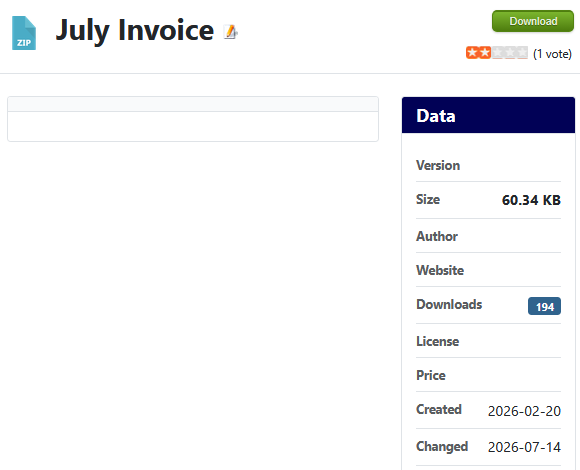580x470 pixels.
Task: Open the edit pencil icon beside July Invoice
Action: point(231,32)
